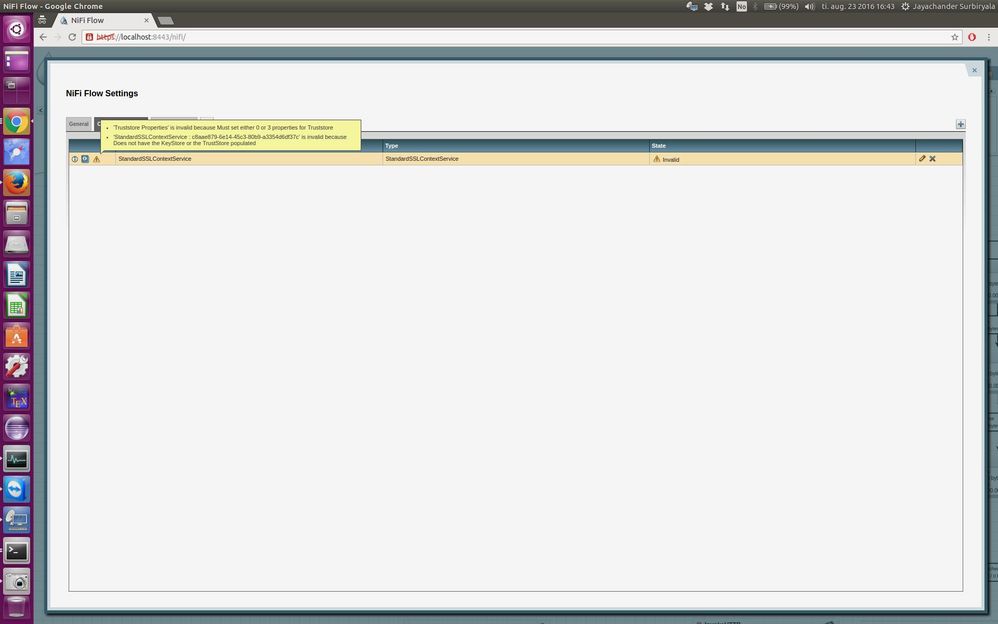This screenshot has width=998, height=624.
Task: Reload the page in Chrome
Action: (x=72, y=37)
